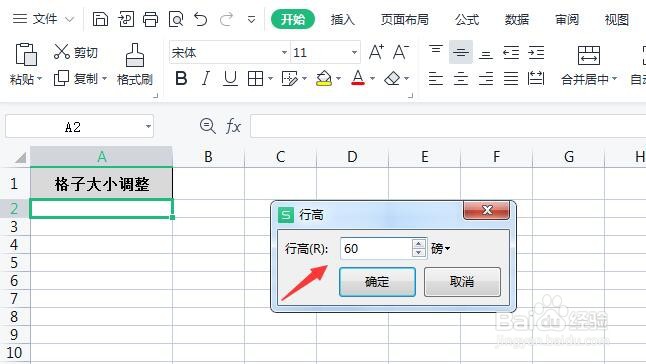Click the 粘贴 paste icon
This screenshot has width=646, height=364.
26,54
